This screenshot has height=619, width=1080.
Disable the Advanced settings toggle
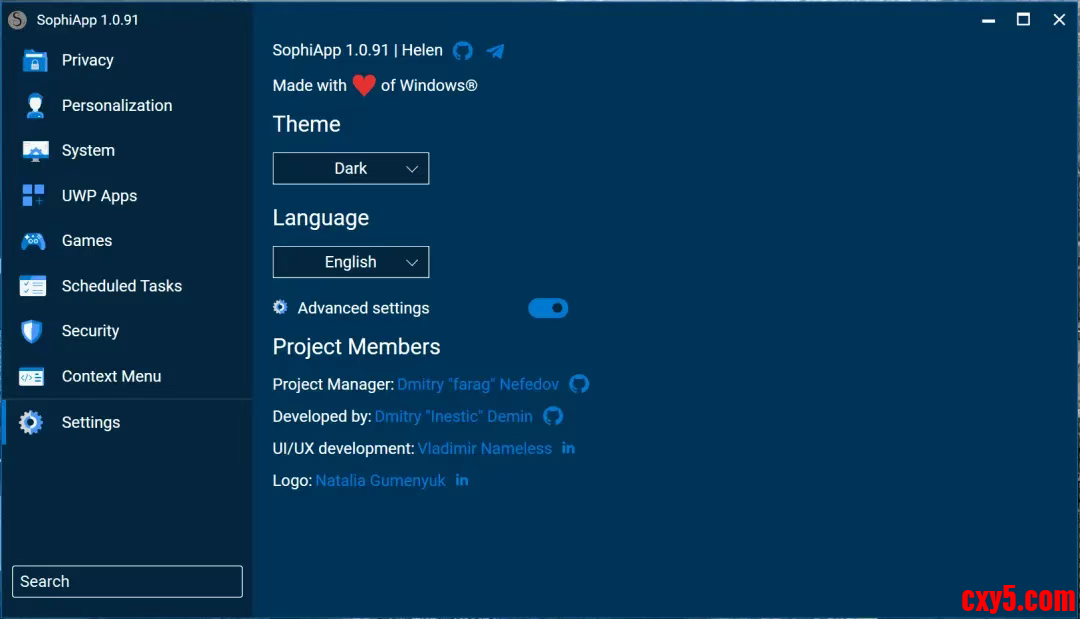point(548,308)
